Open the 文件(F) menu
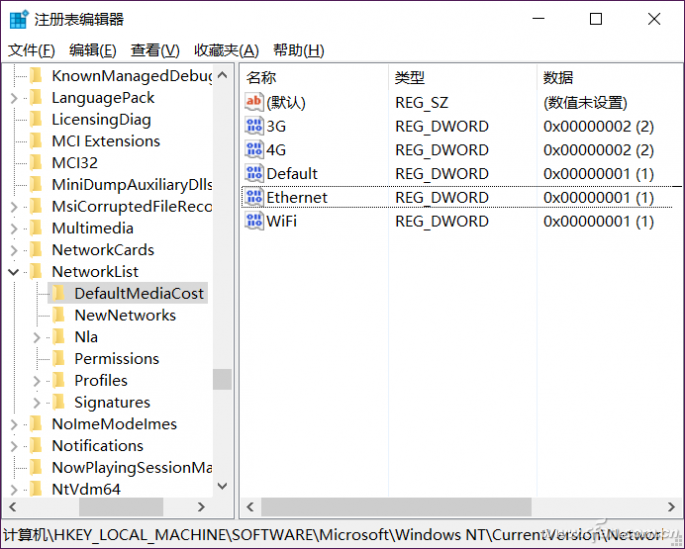The image size is (685, 549). pyautogui.click(x=31, y=50)
